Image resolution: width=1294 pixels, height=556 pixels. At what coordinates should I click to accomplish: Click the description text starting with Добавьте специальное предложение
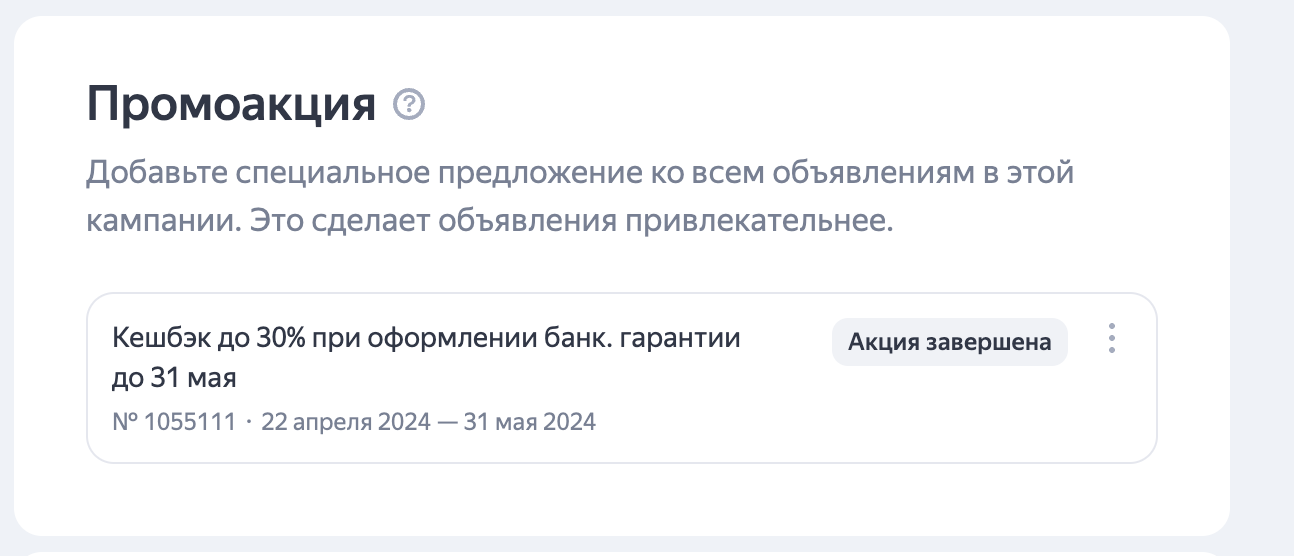[579, 173]
